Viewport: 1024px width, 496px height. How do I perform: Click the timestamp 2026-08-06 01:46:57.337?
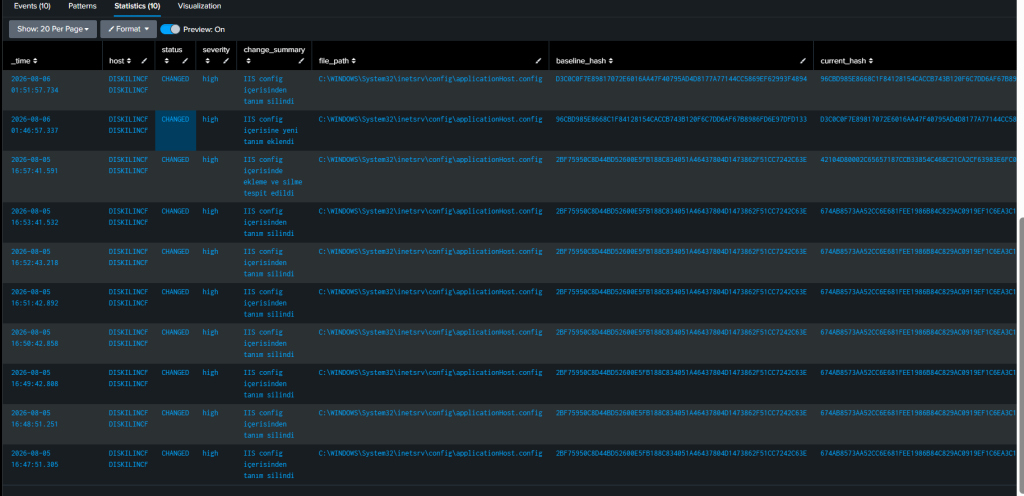pos(35,125)
